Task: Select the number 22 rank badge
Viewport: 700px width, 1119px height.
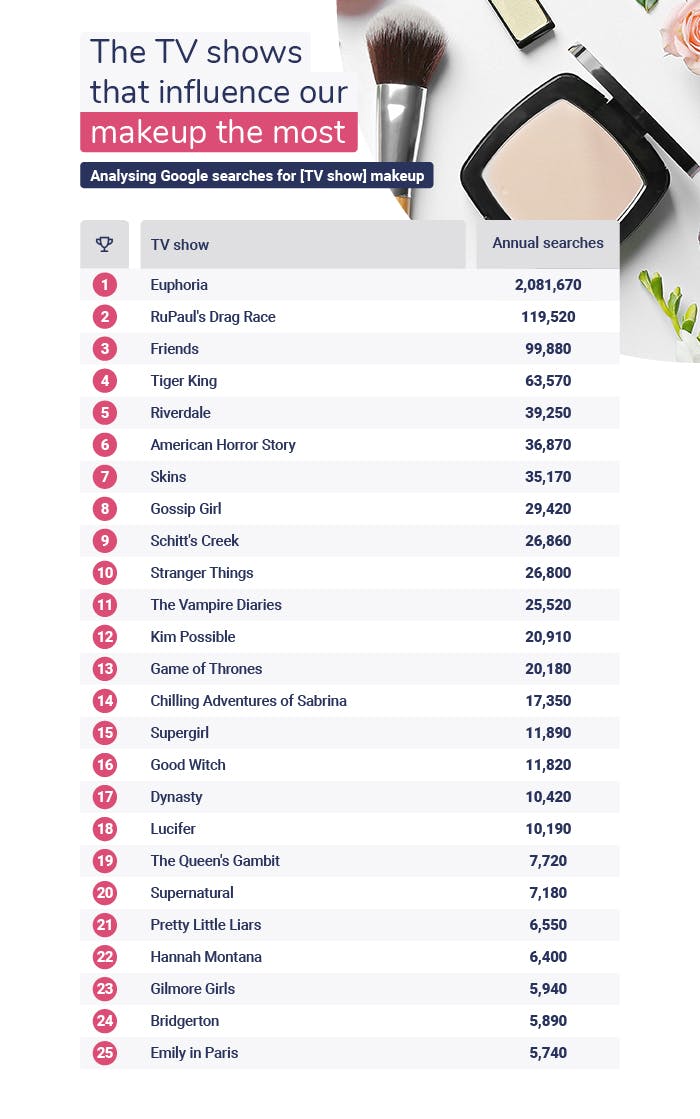Action: pyautogui.click(x=105, y=957)
